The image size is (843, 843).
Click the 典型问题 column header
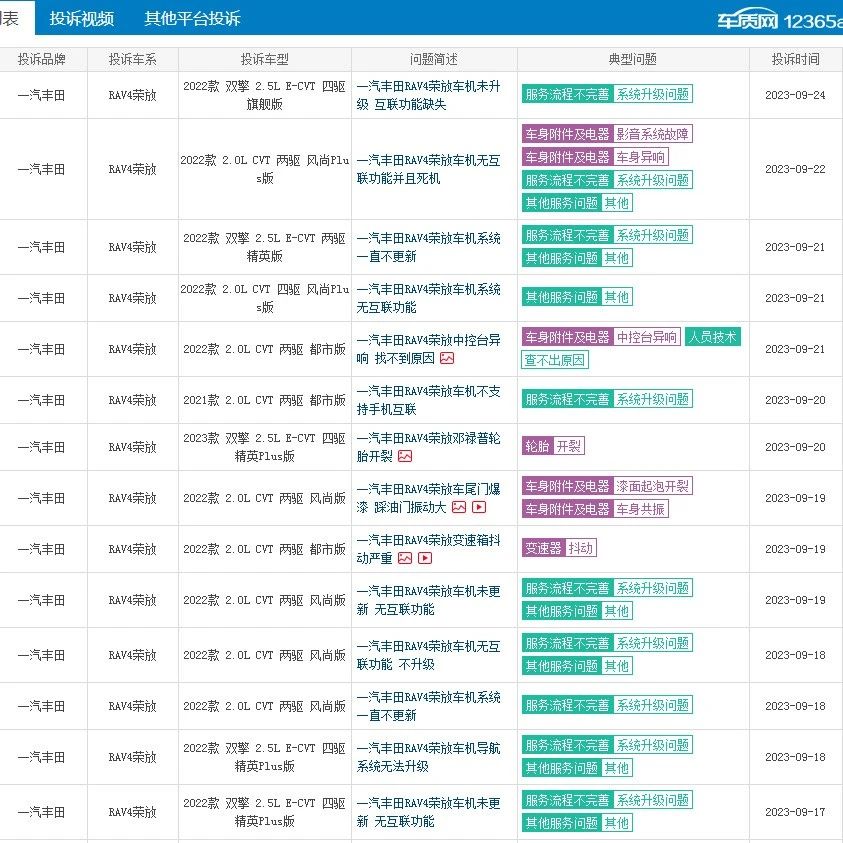633,59
